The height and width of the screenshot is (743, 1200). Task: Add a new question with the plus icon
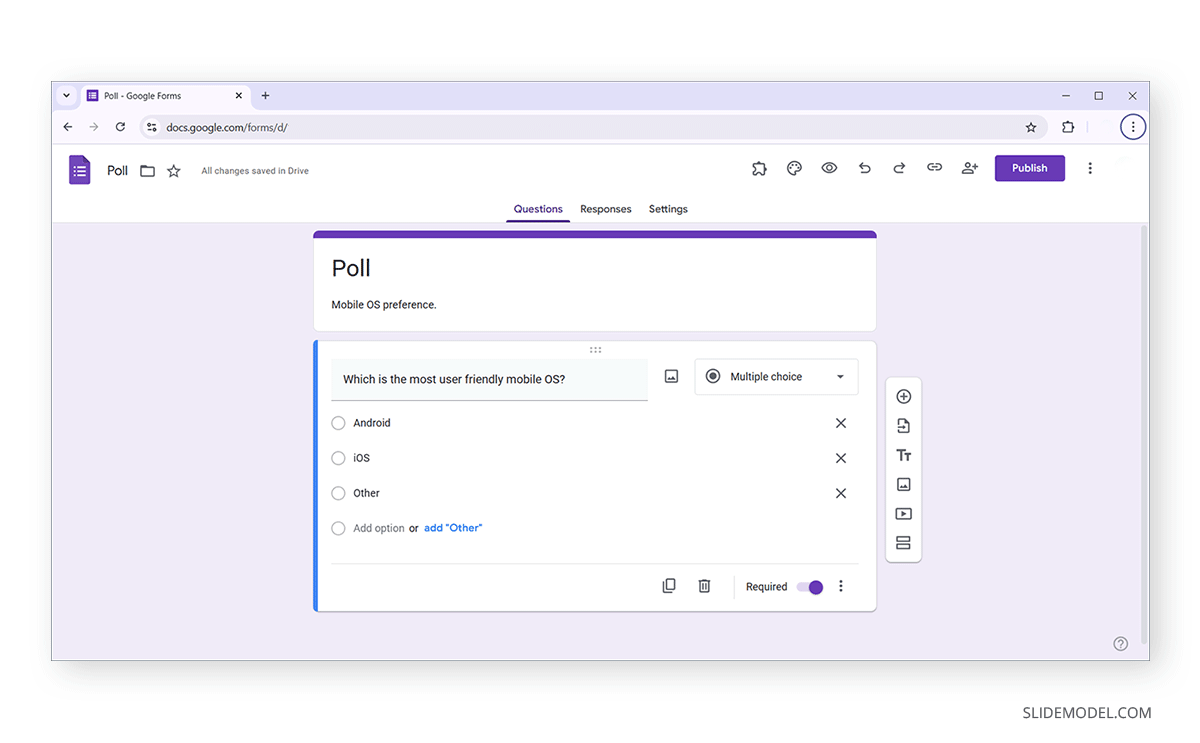[903, 396]
